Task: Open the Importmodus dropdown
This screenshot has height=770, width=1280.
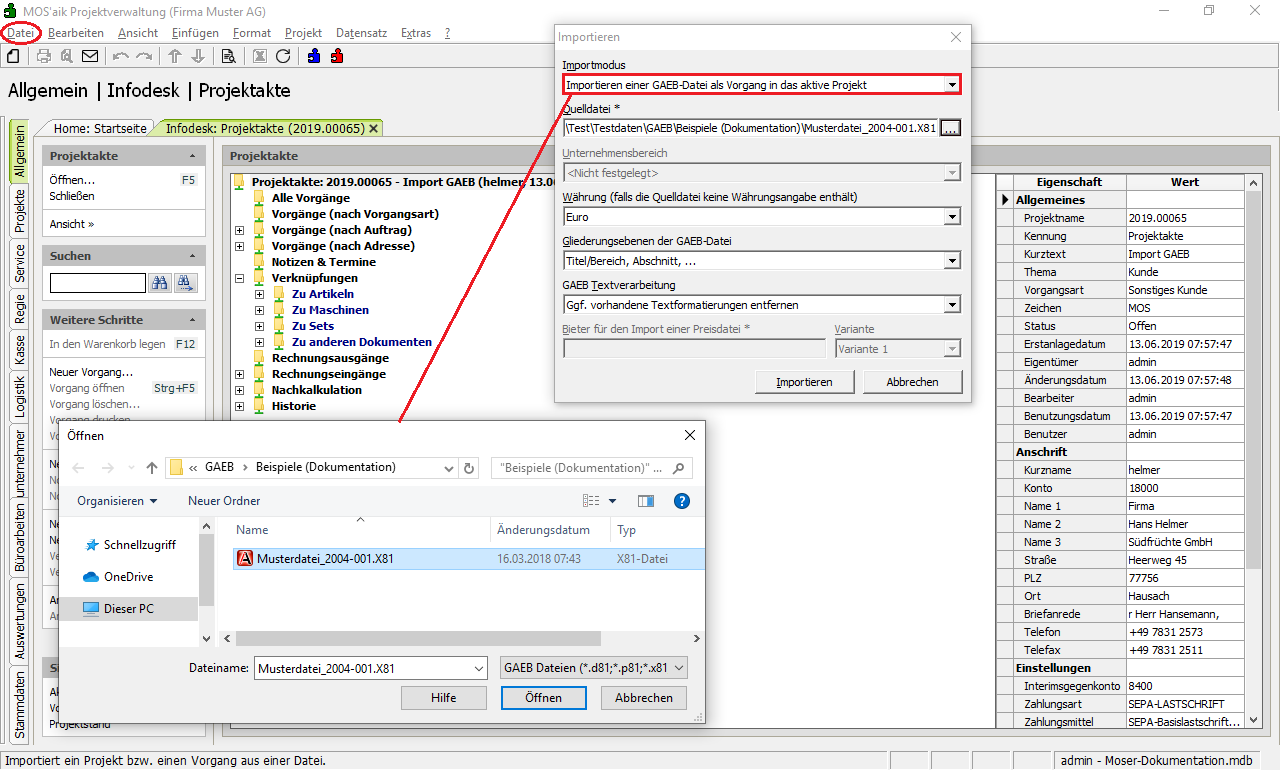Action: (x=952, y=85)
